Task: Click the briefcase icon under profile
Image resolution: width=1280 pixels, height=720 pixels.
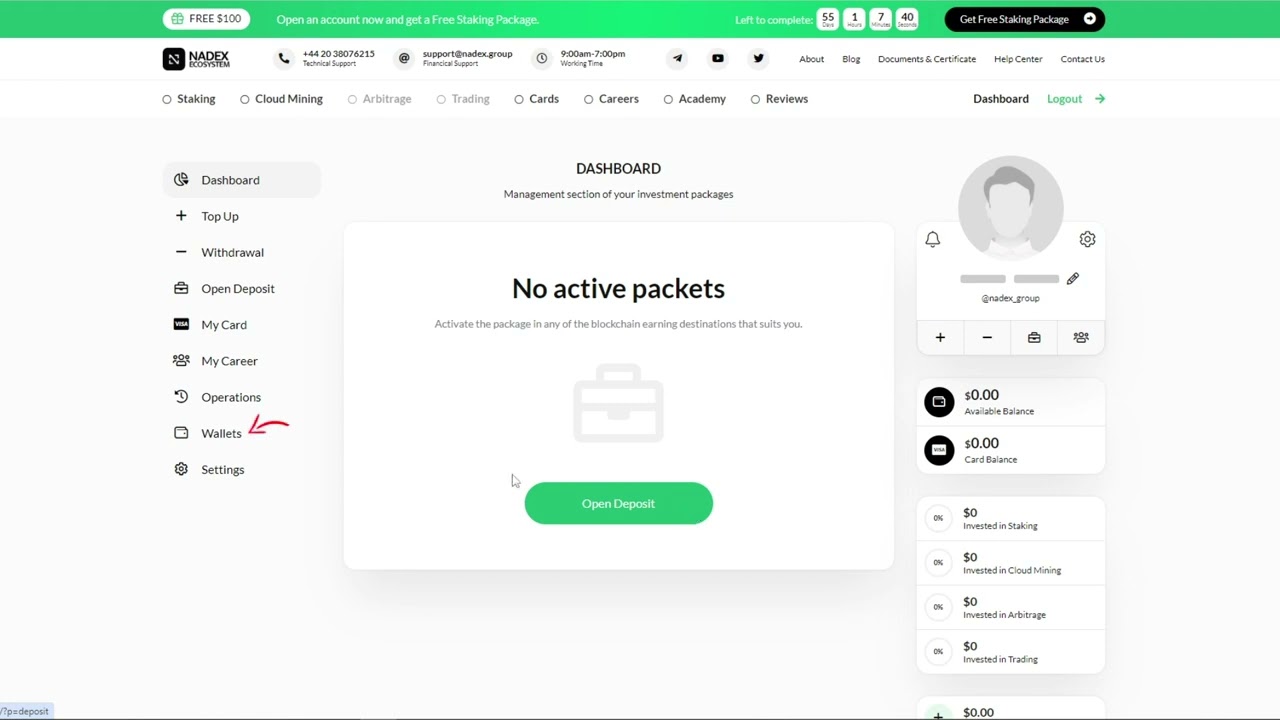Action: (1034, 338)
